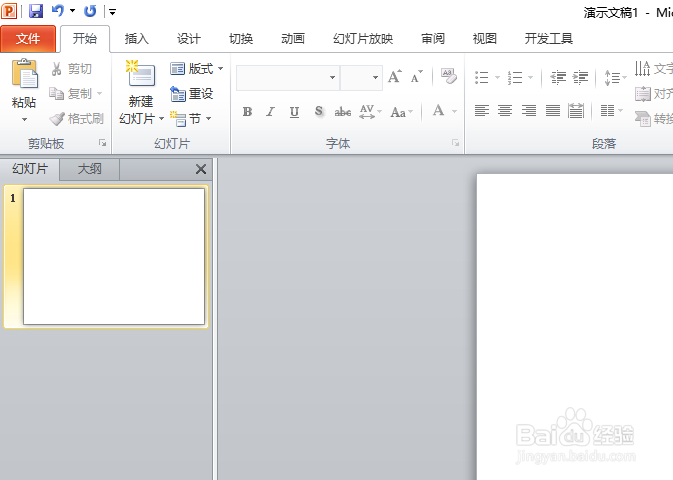This screenshot has width=673, height=480.
Task: Open the 审阅 (Review) tab
Action: (433, 39)
